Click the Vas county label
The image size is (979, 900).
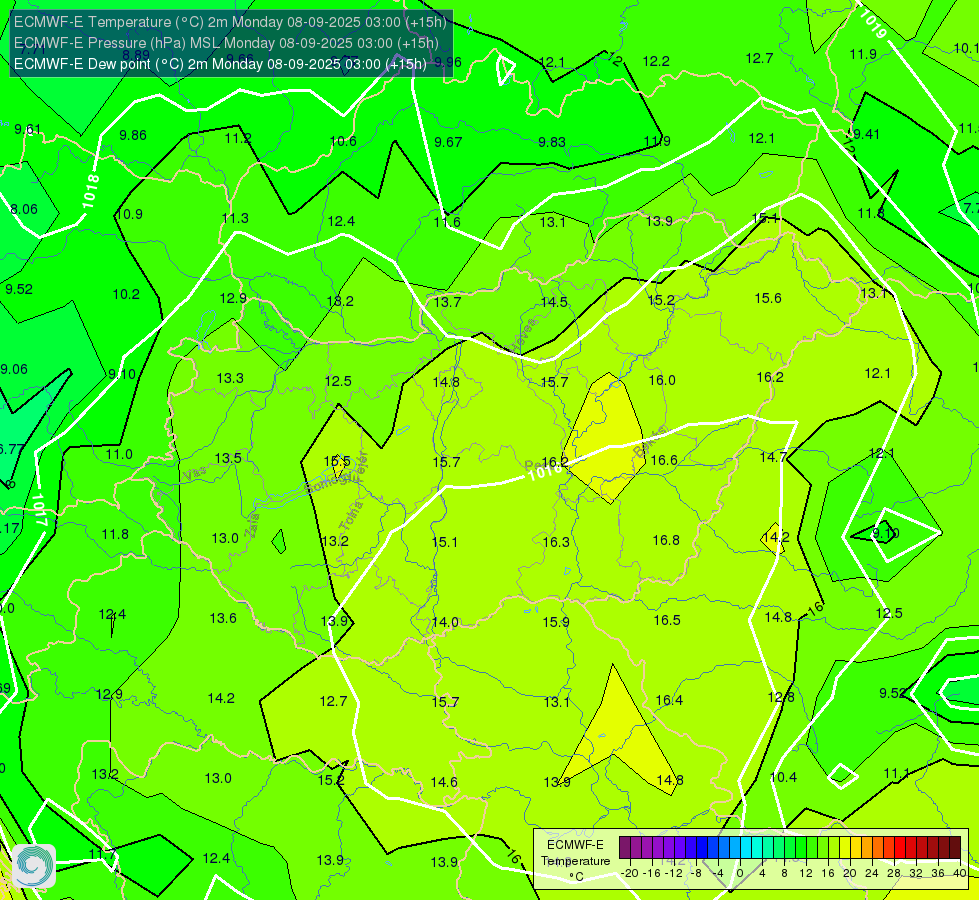click(194, 474)
